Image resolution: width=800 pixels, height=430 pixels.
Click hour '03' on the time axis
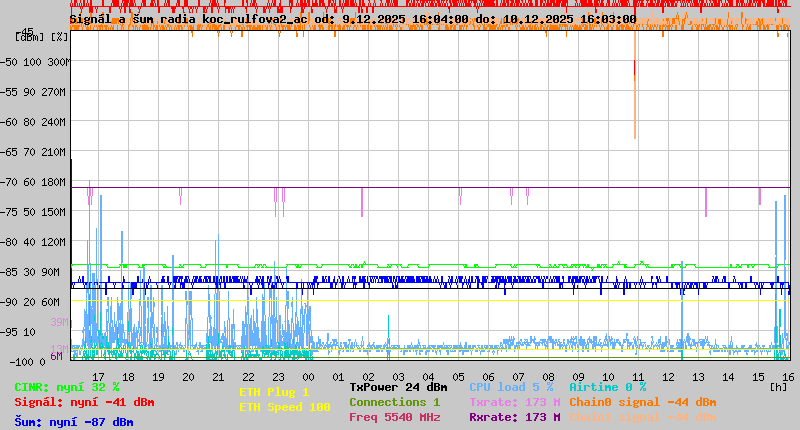pos(398,377)
